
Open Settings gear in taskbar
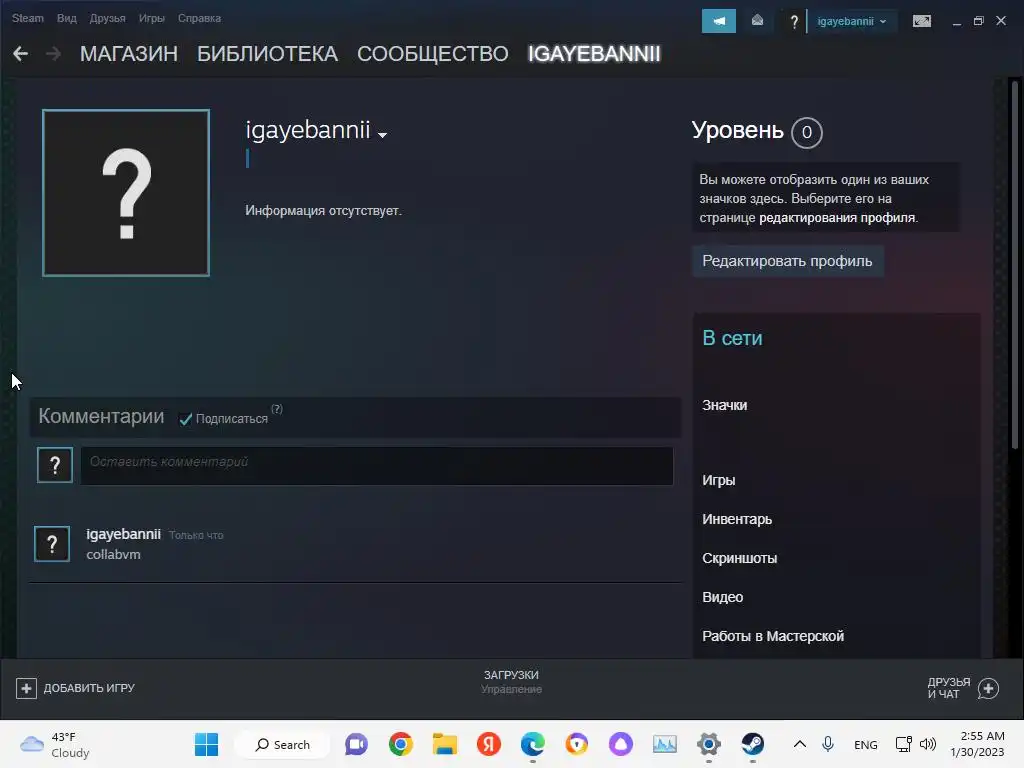click(709, 744)
